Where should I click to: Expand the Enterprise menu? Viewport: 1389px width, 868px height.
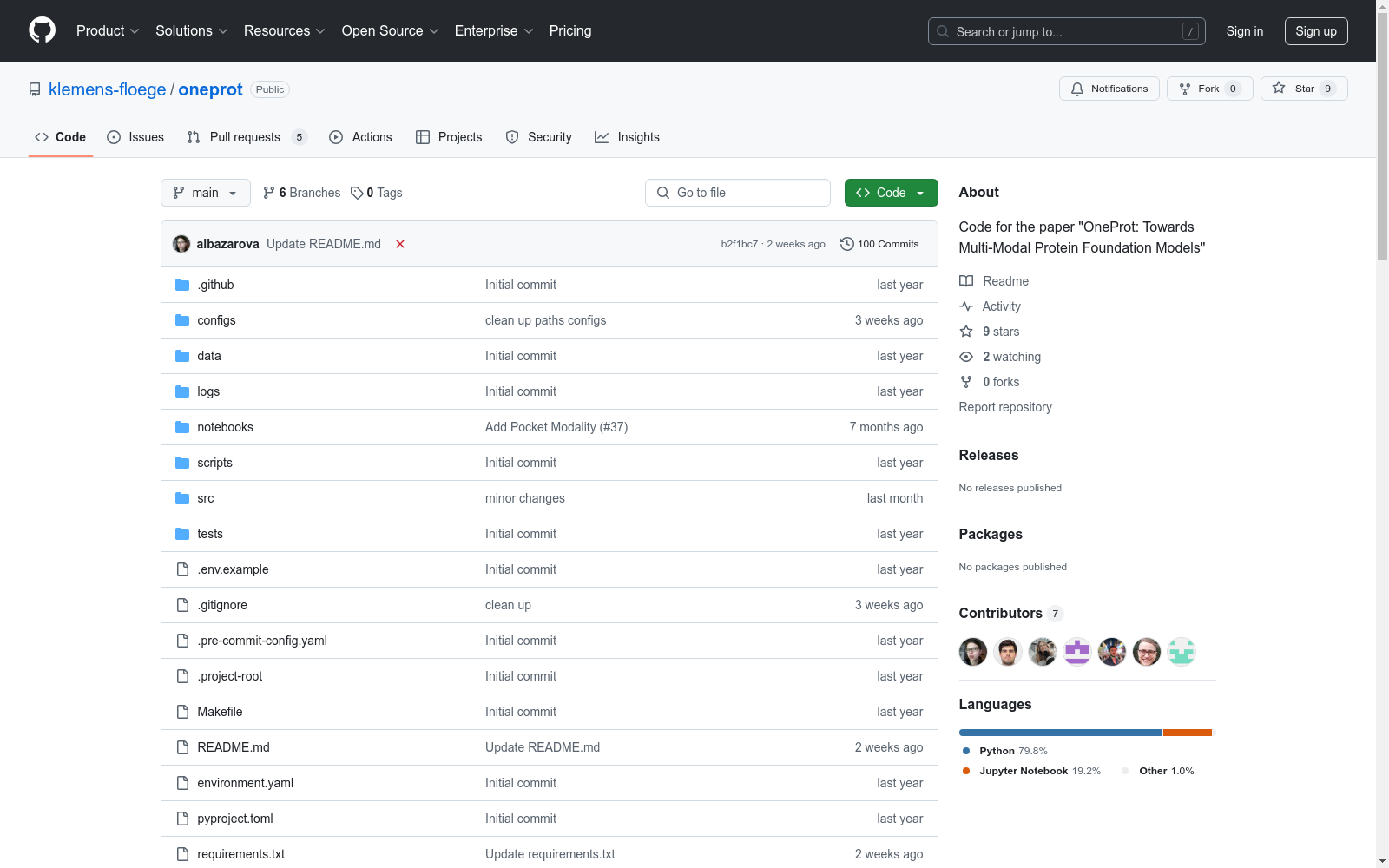click(x=494, y=30)
